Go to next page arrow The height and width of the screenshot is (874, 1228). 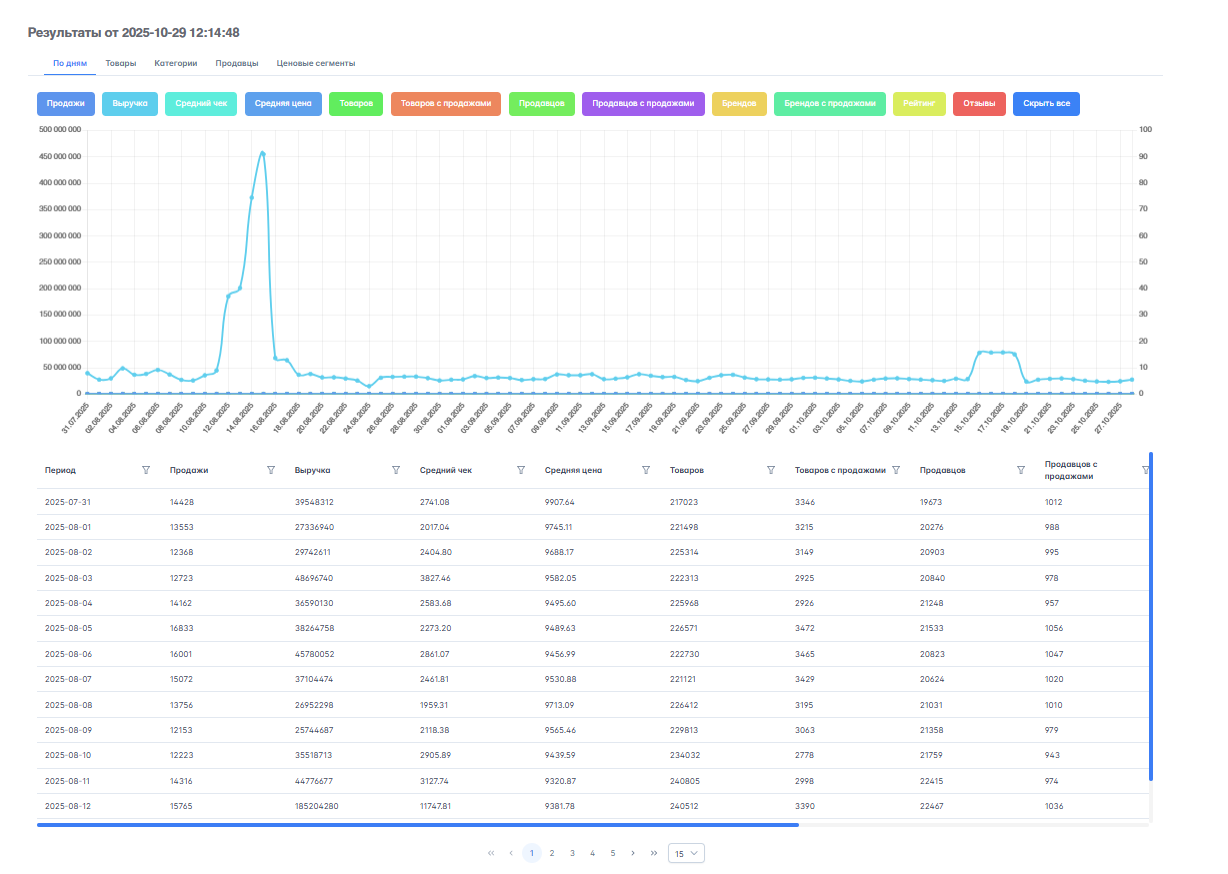[x=633, y=853]
